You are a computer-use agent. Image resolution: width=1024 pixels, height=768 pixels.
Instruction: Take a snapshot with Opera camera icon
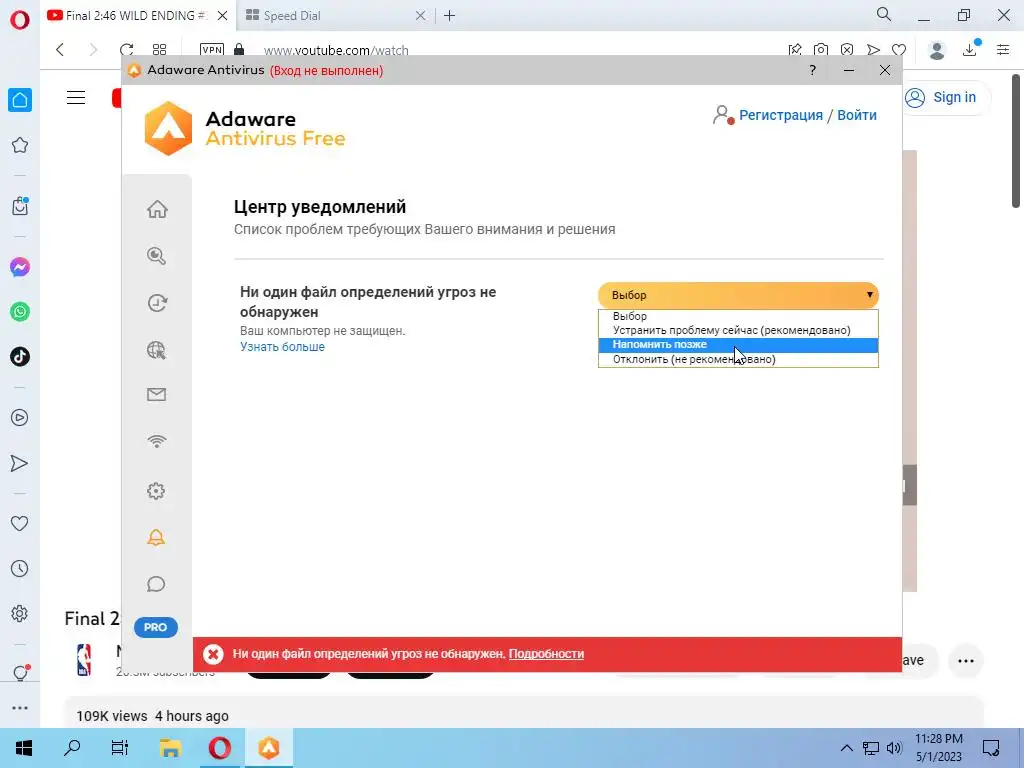(x=821, y=50)
